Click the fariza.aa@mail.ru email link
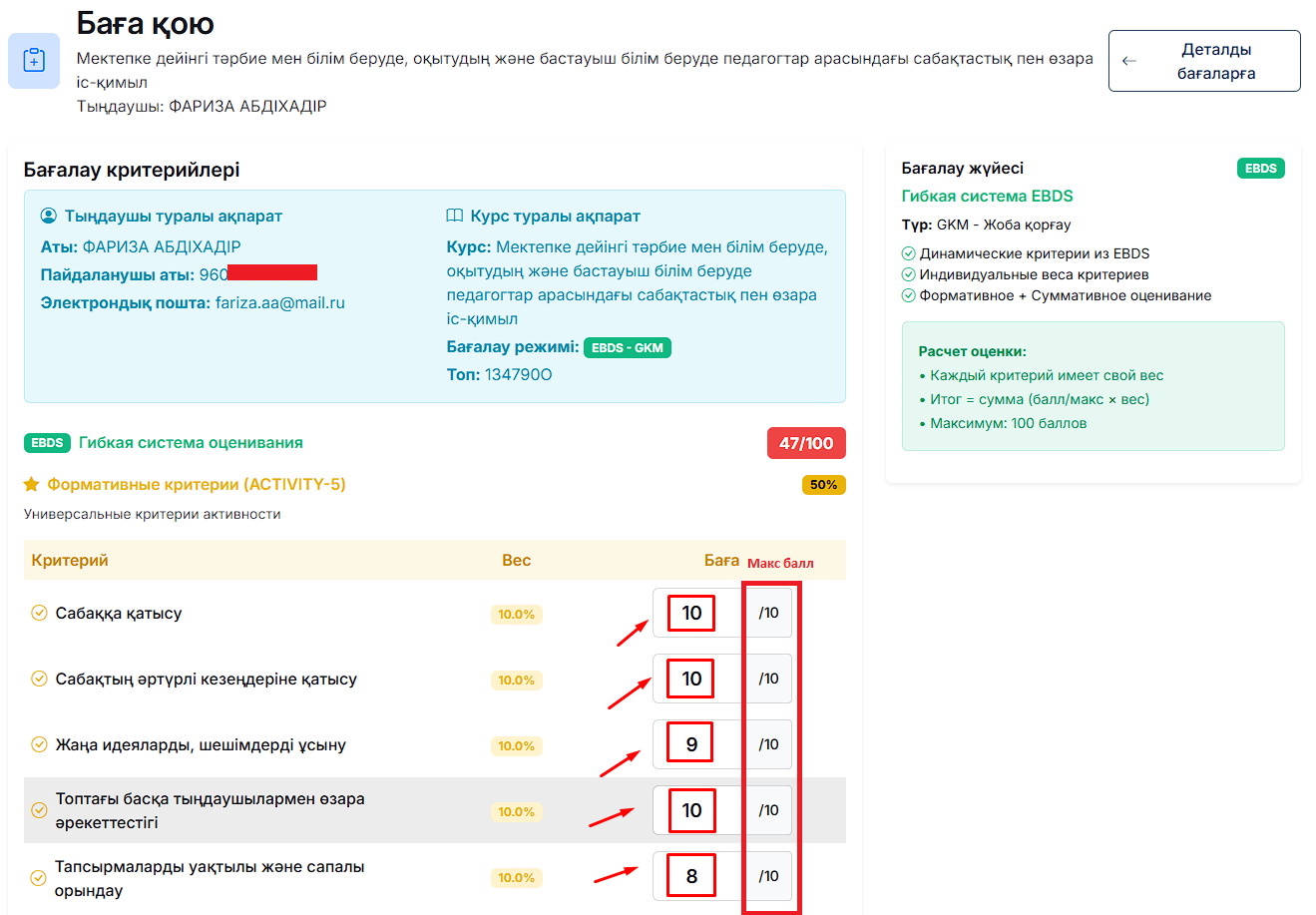The height and width of the screenshot is (915, 1316). click(279, 302)
